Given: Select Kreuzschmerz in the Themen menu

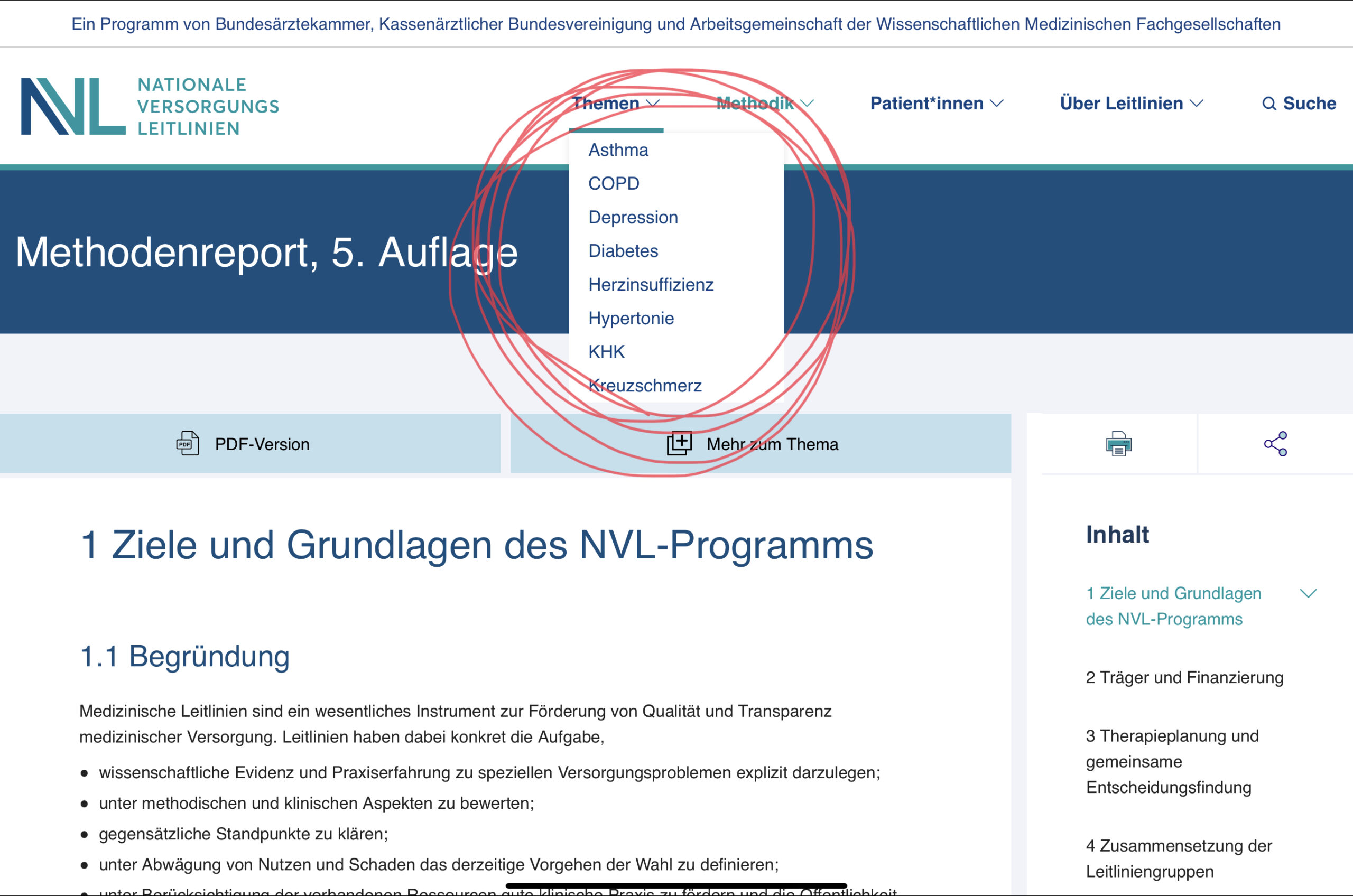Looking at the screenshot, I should [x=645, y=386].
